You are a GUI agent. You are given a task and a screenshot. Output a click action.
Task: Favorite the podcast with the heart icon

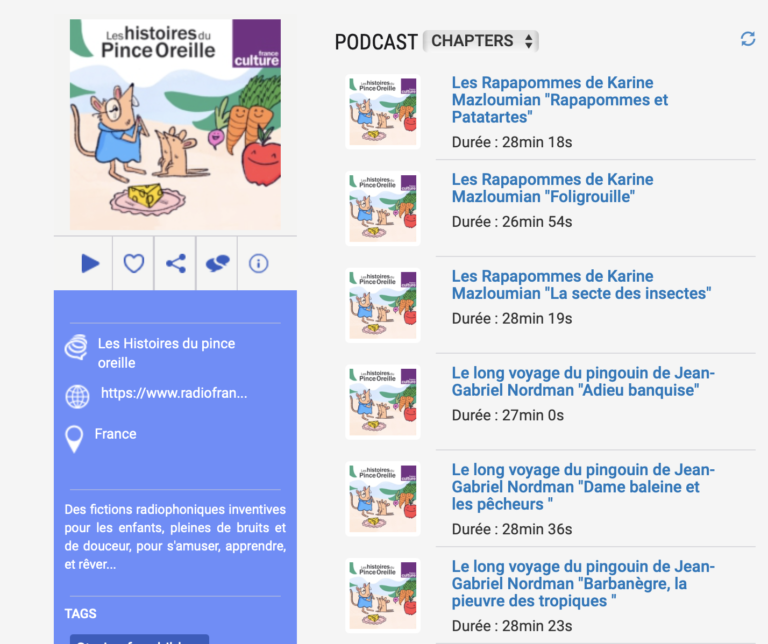point(133,263)
